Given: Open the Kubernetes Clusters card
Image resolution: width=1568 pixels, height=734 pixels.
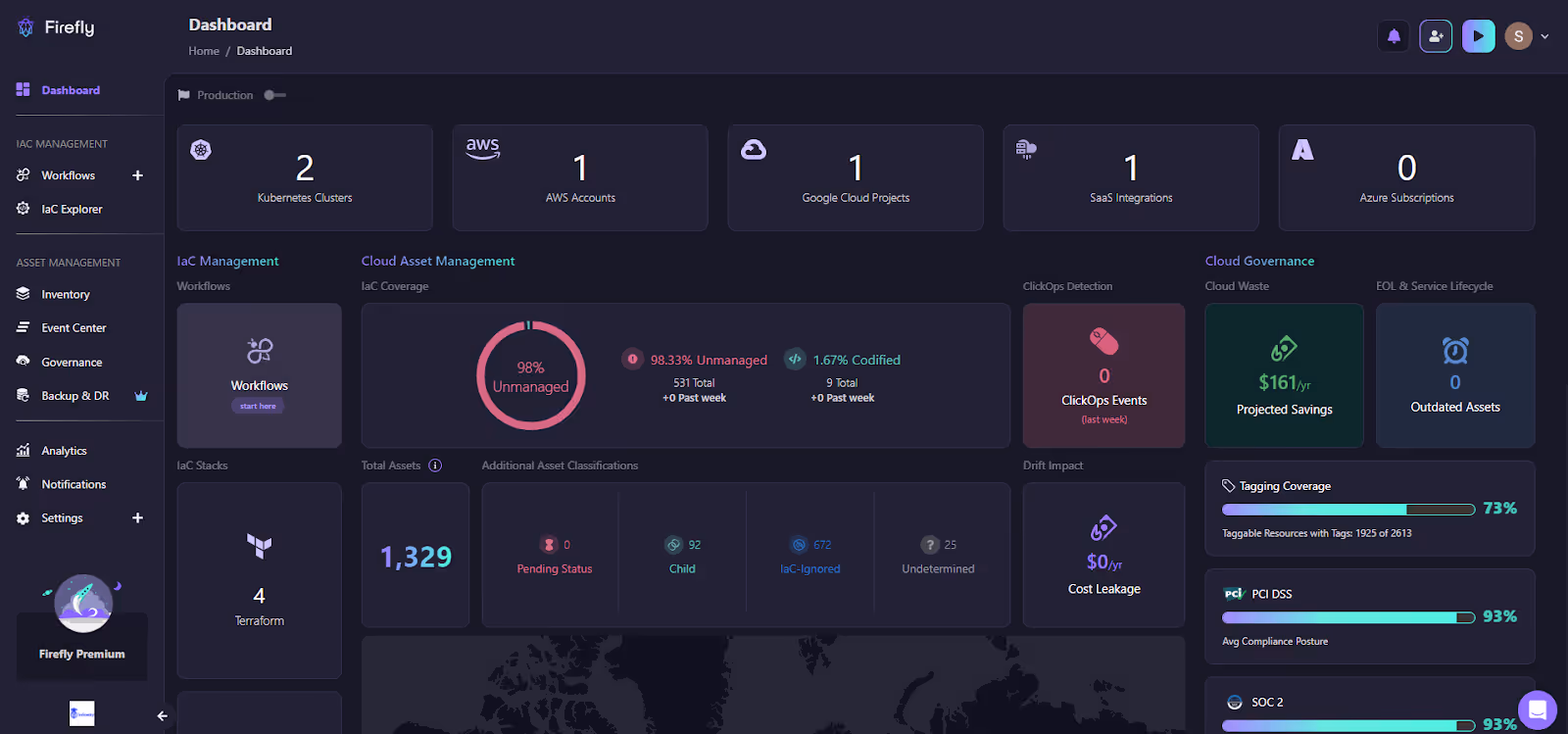Looking at the screenshot, I should (305, 177).
